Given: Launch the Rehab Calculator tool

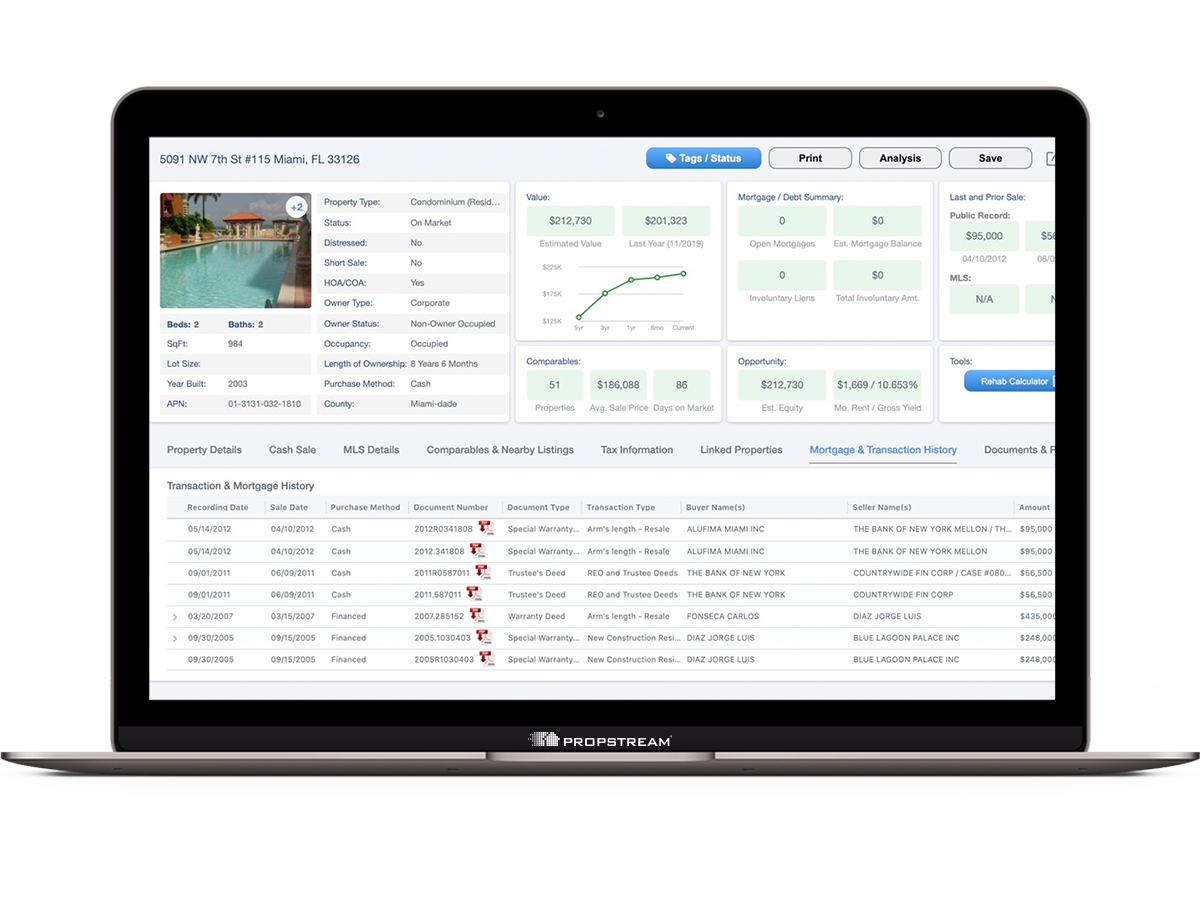Looking at the screenshot, I should [x=1011, y=381].
